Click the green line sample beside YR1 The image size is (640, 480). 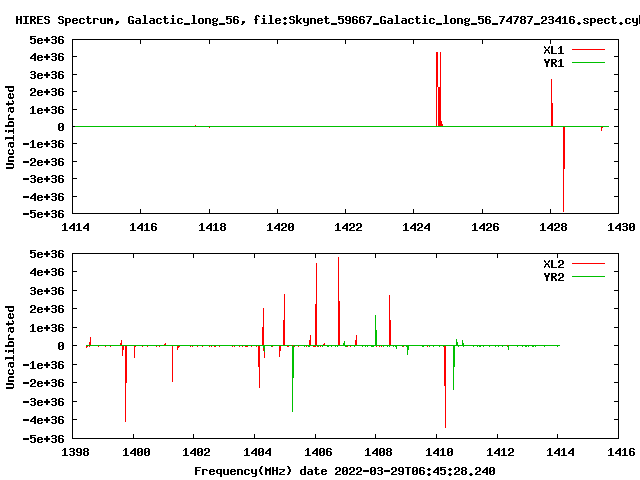pos(588,63)
